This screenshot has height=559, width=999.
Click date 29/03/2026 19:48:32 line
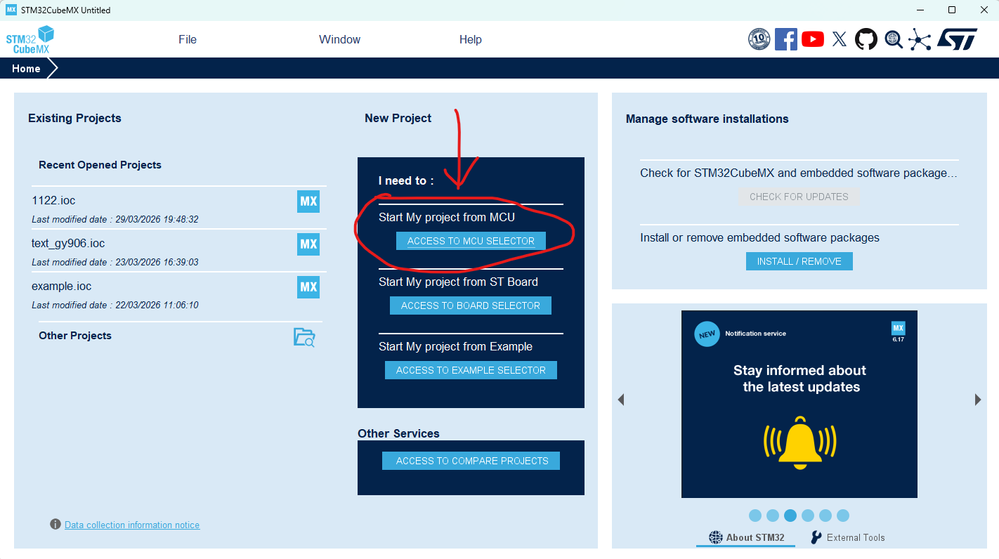click(115, 219)
